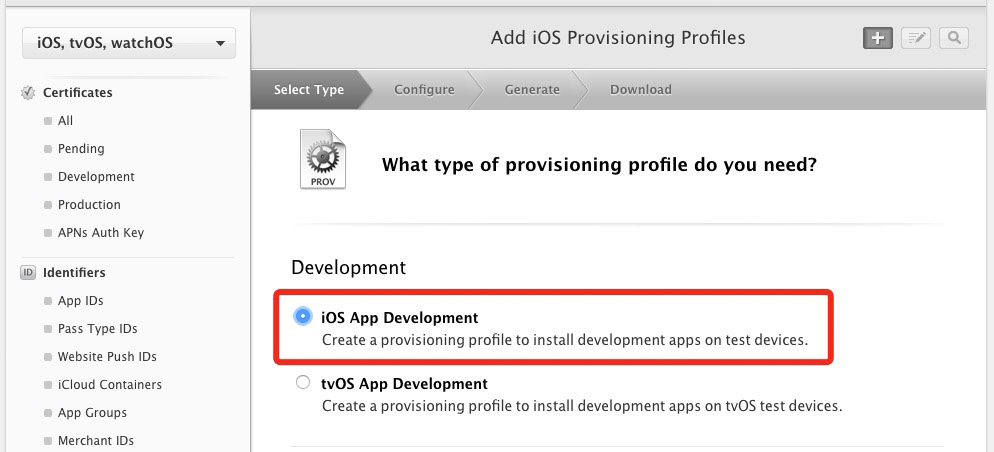
Task: Open iCloud Containers in sidebar
Action: tap(109, 385)
